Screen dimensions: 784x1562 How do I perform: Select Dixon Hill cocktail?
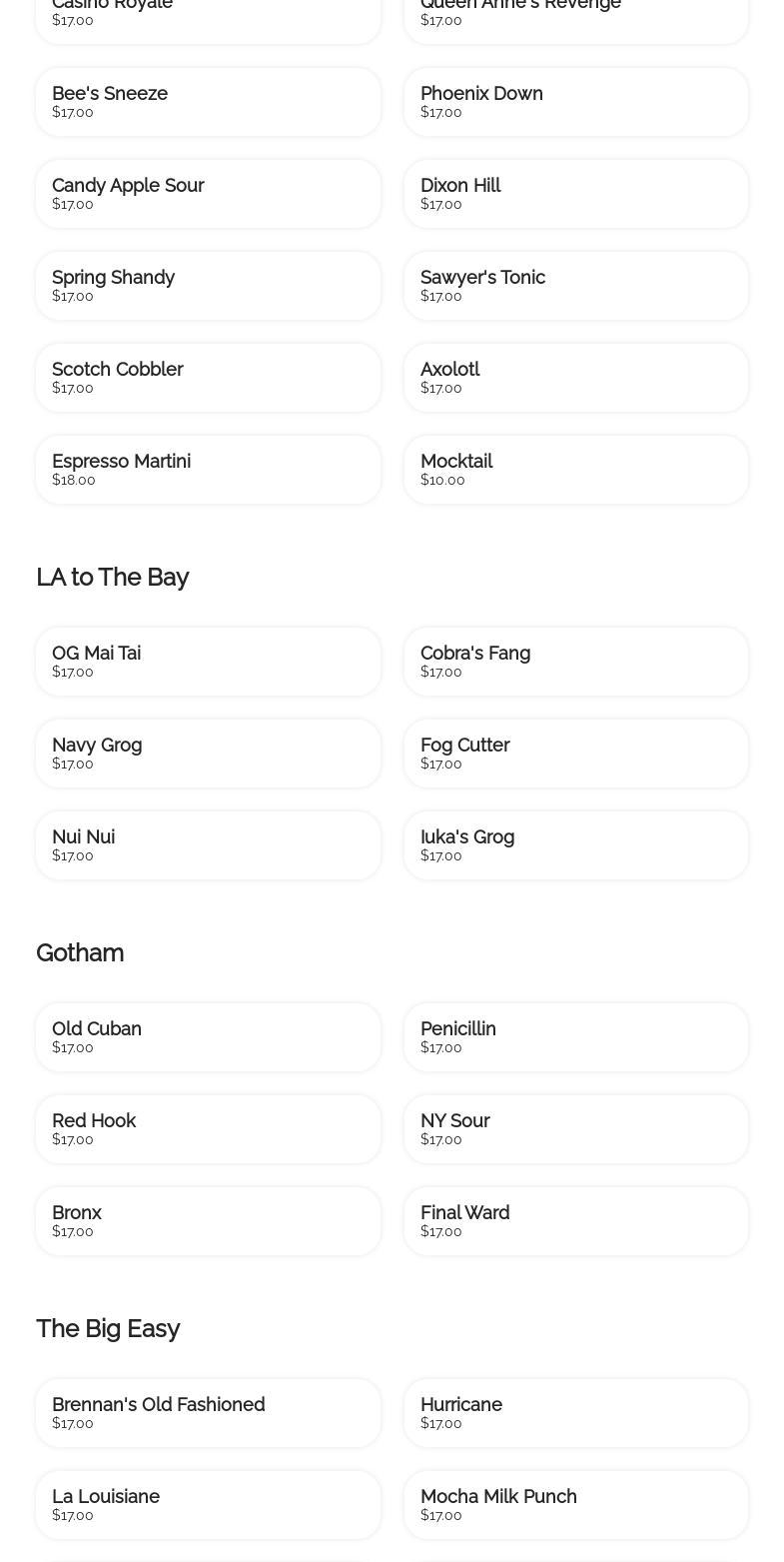coord(576,194)
